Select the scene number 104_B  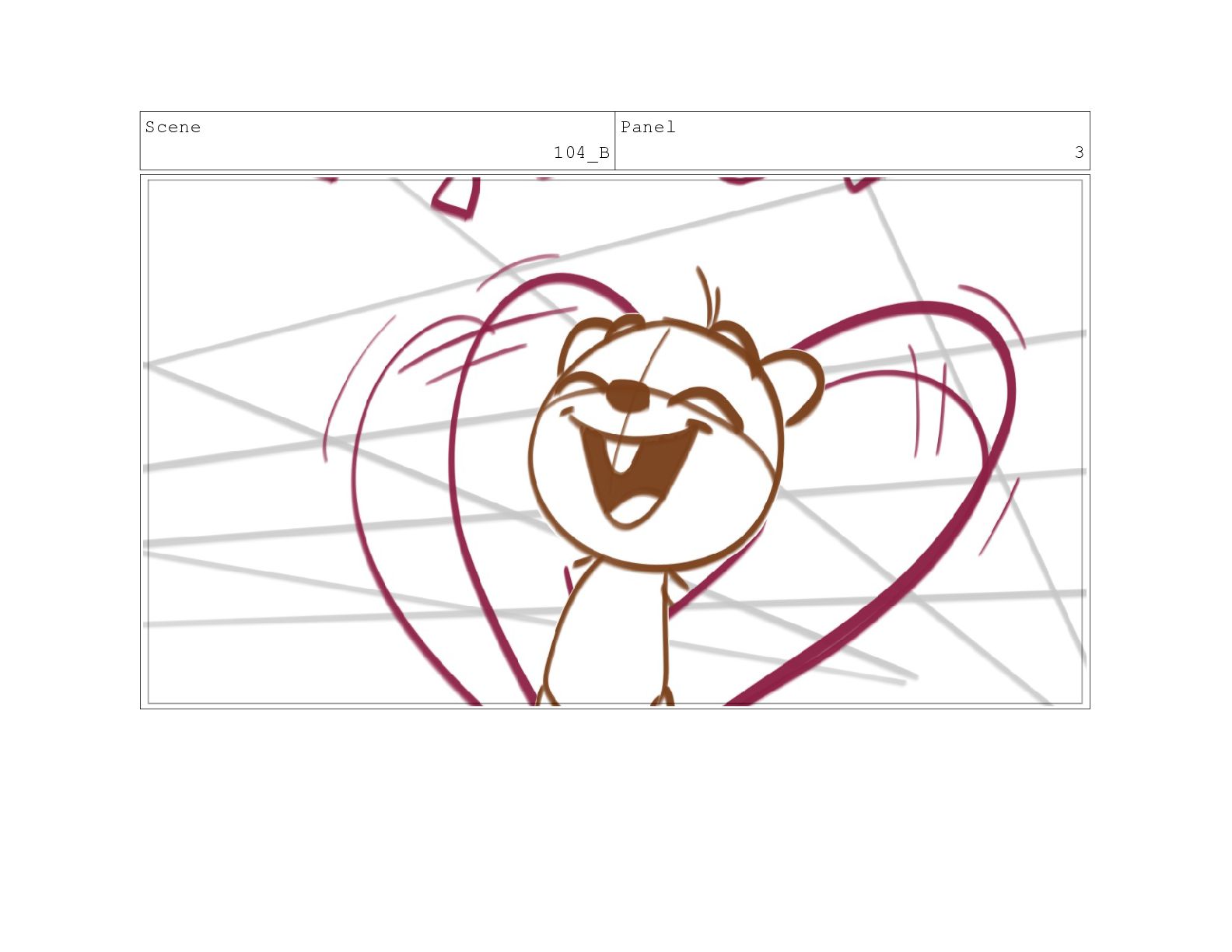[x=581, y=153]
